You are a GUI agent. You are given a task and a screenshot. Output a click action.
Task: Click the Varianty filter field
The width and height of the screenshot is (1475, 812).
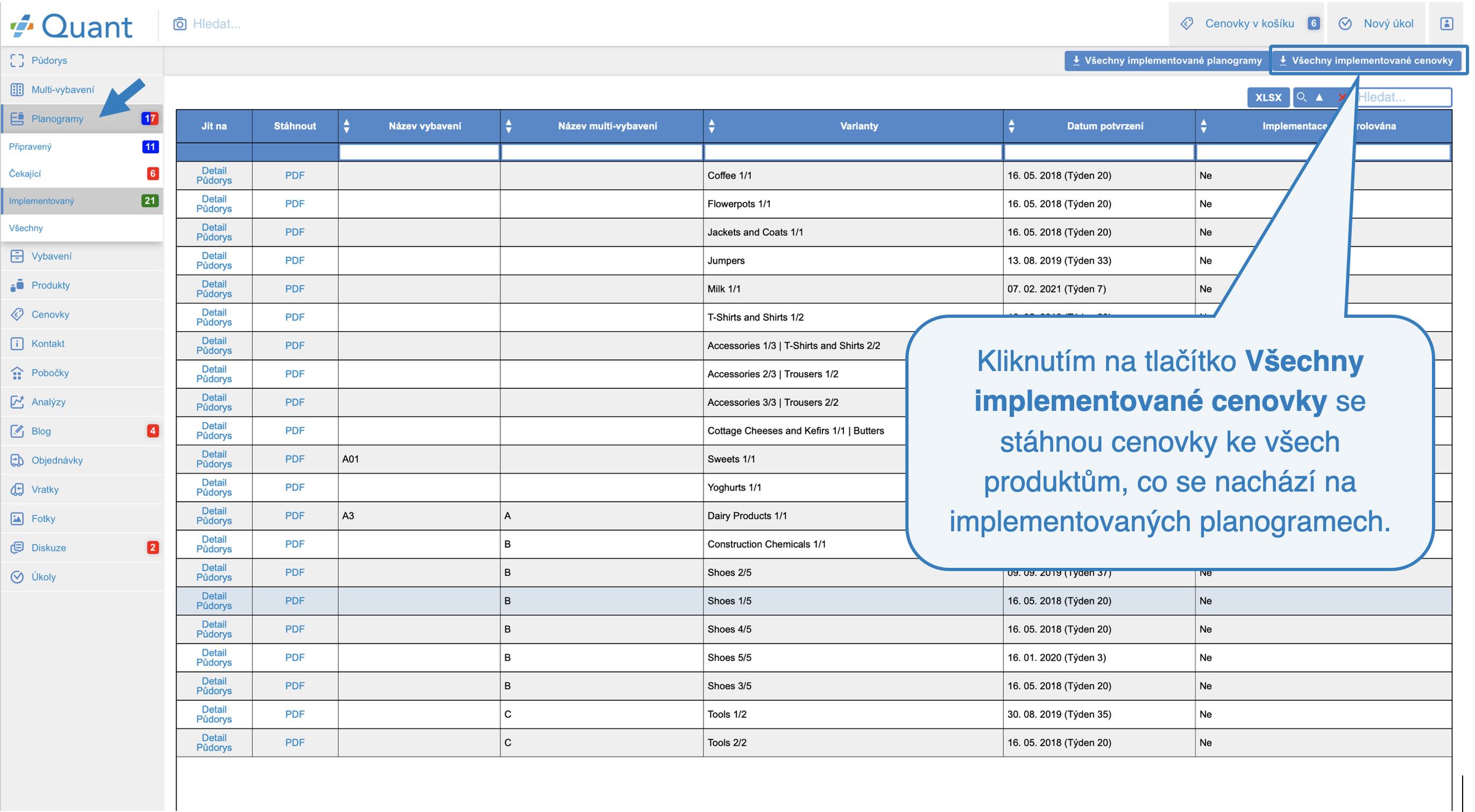tap(853, 152)
